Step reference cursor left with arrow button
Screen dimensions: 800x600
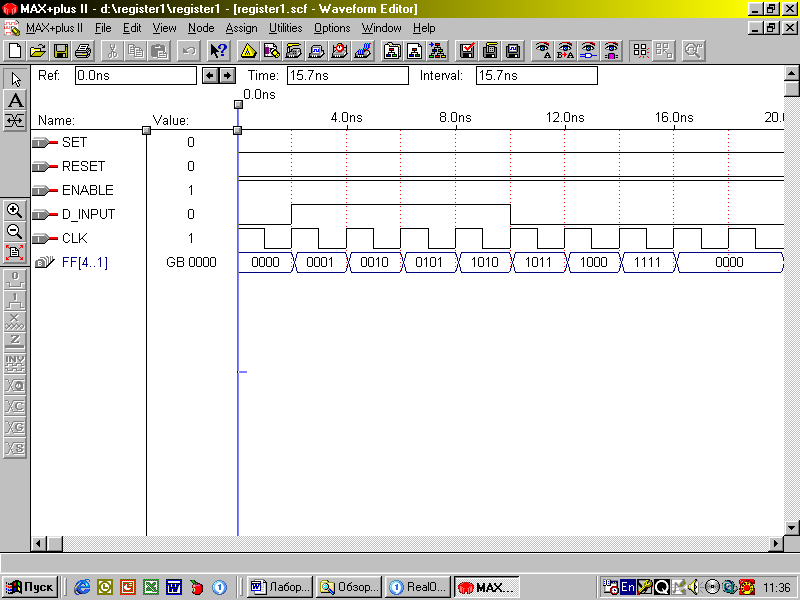(x=210, y=75)
